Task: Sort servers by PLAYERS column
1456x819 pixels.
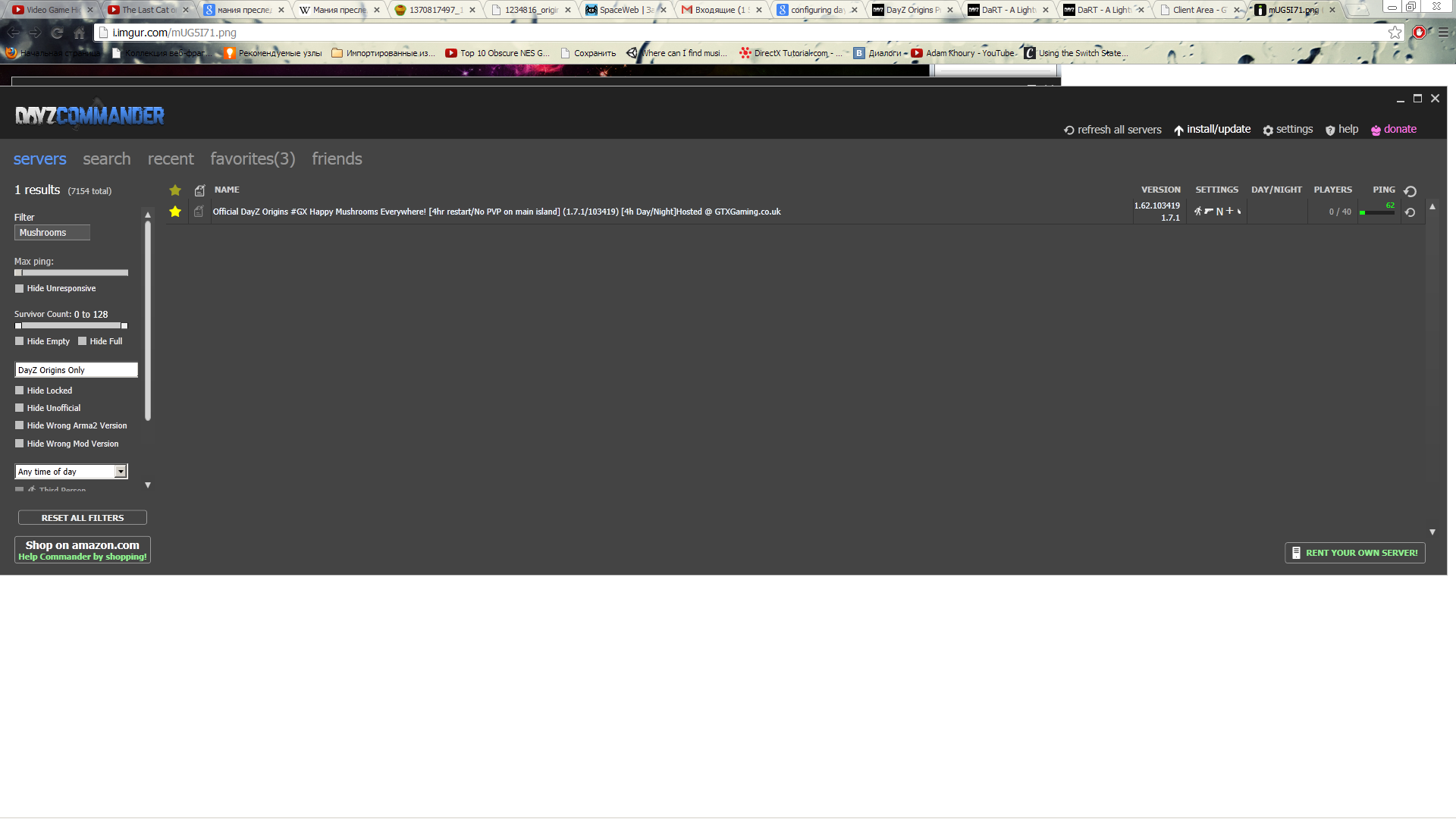Action: 1332,190
